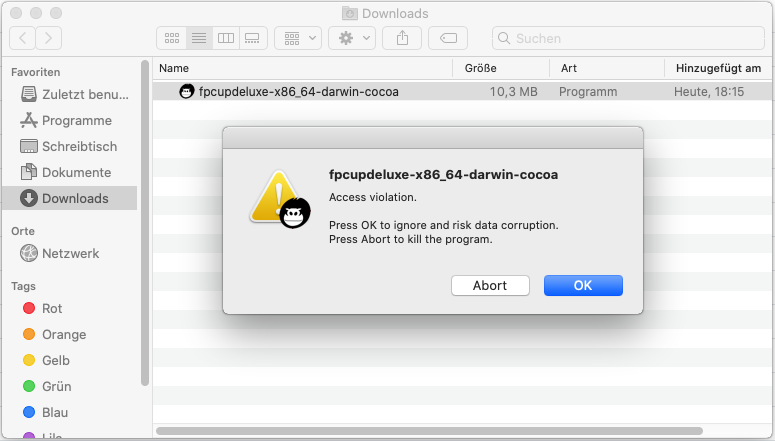Click the fpcupdeluxe file icon in the list
Screen dimensions: 775x441
coord(186,91)
